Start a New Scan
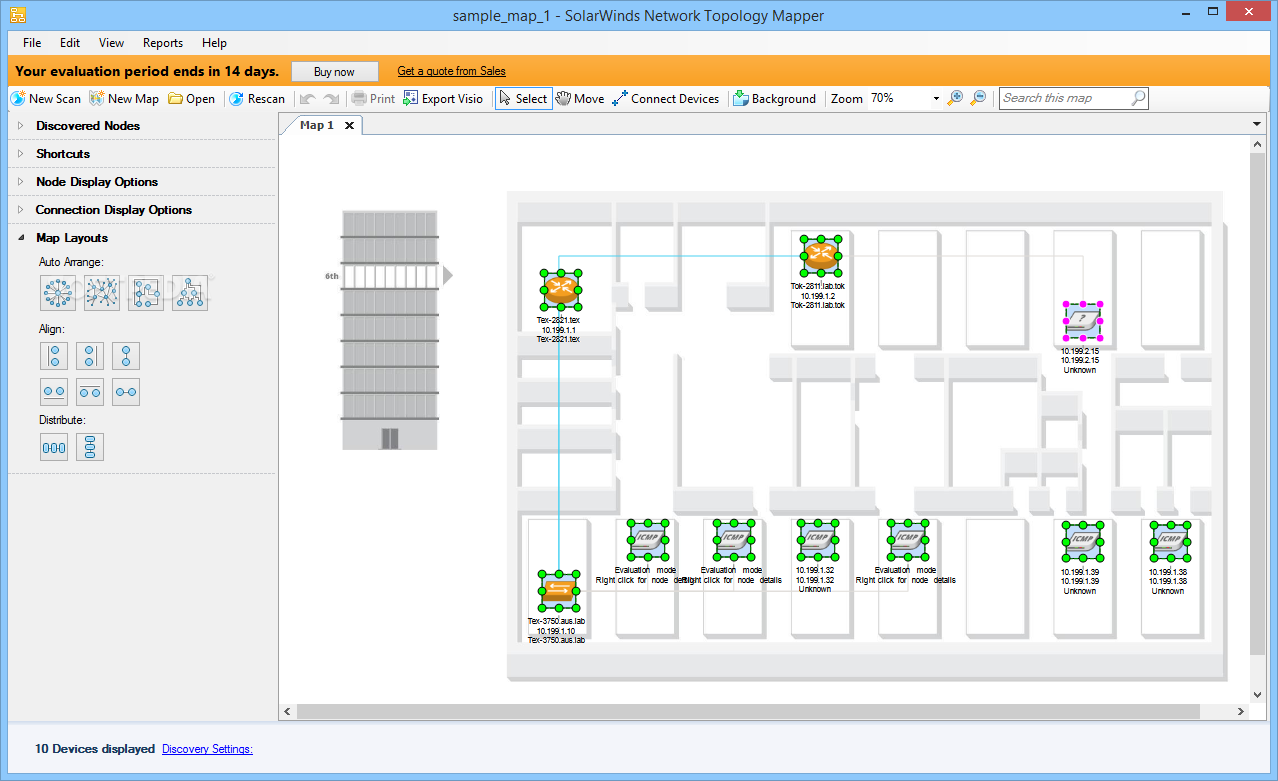 pos(46,99)
